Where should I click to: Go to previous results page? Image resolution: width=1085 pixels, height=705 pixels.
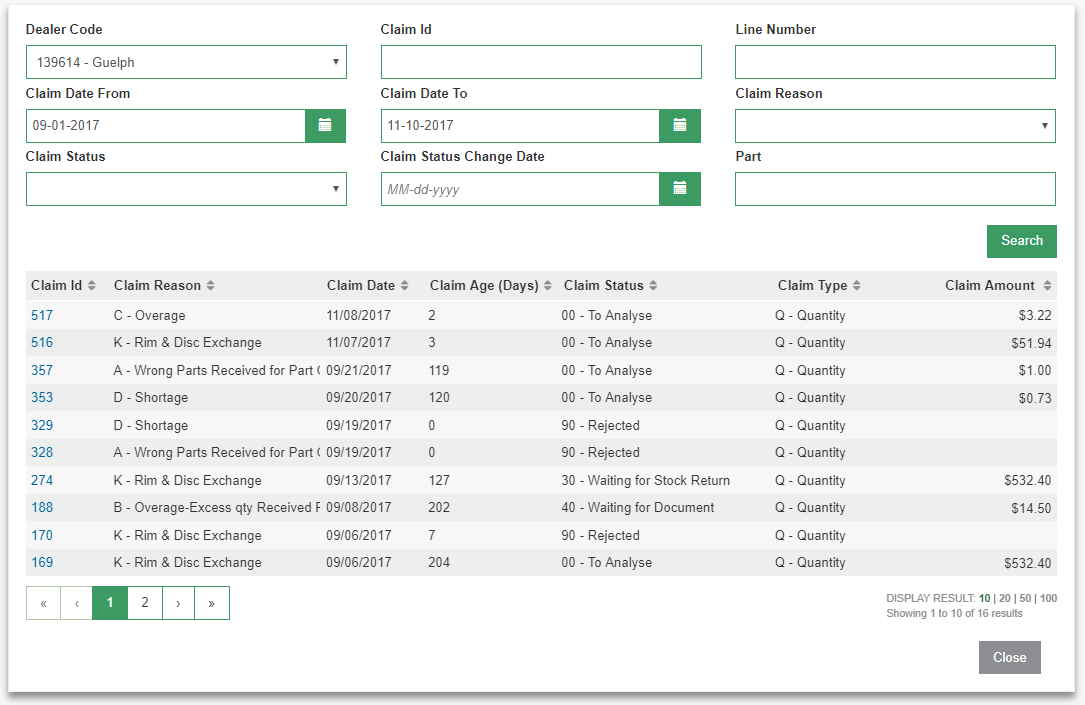(77, 603)
